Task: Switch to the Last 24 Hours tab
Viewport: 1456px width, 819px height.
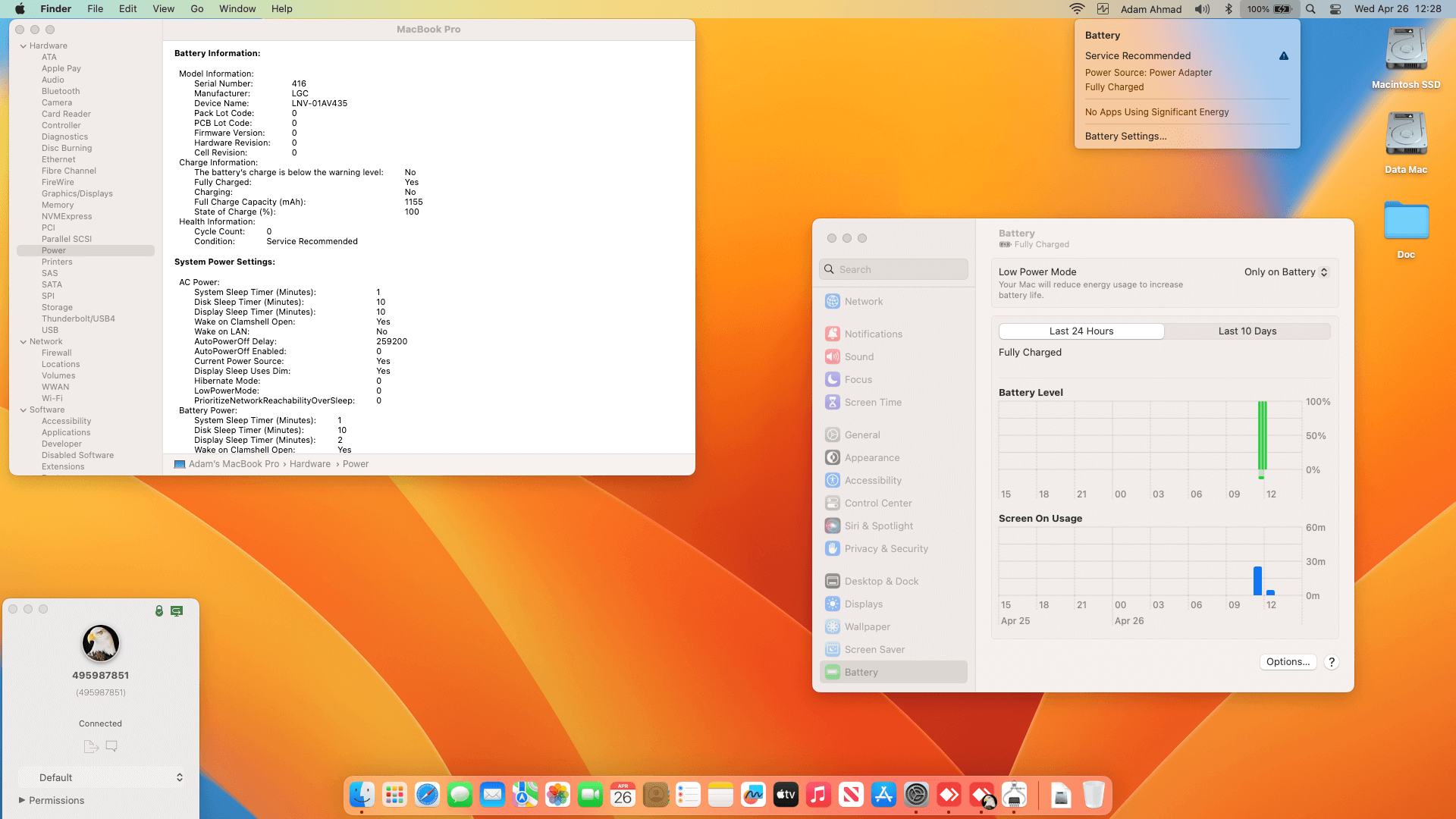Action: [1081, 331]
